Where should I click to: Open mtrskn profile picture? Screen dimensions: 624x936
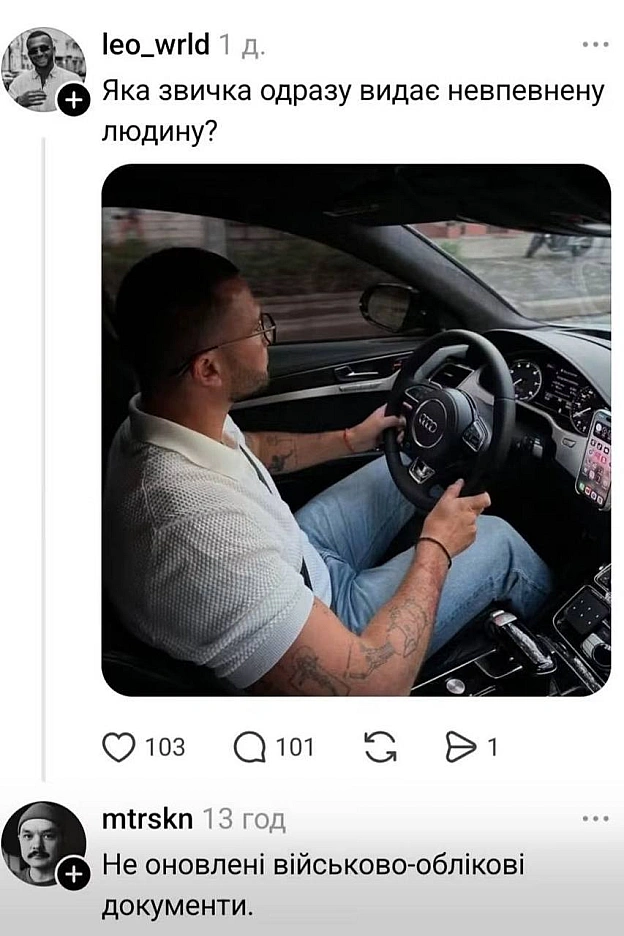click(x=43, y=842)
